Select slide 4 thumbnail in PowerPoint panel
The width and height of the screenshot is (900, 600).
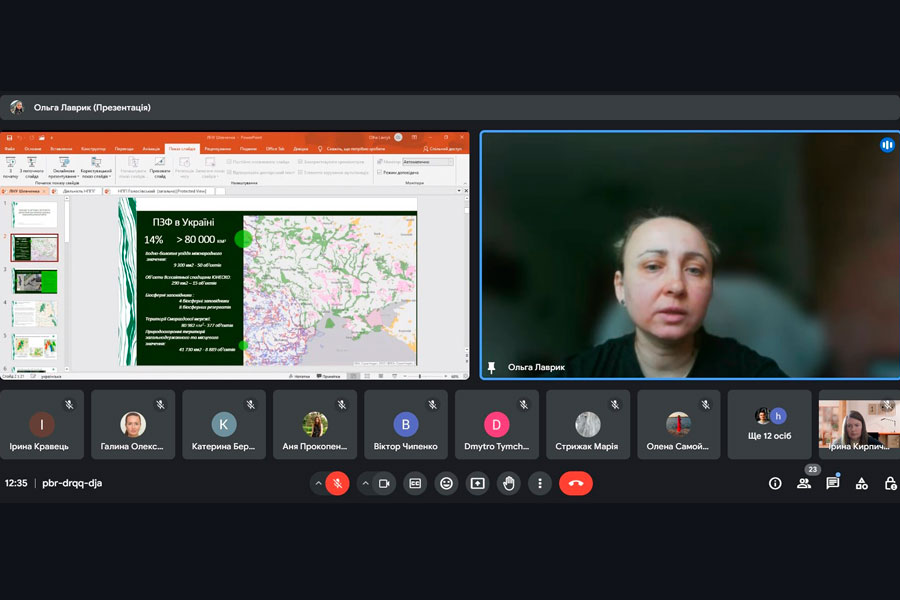34,314
